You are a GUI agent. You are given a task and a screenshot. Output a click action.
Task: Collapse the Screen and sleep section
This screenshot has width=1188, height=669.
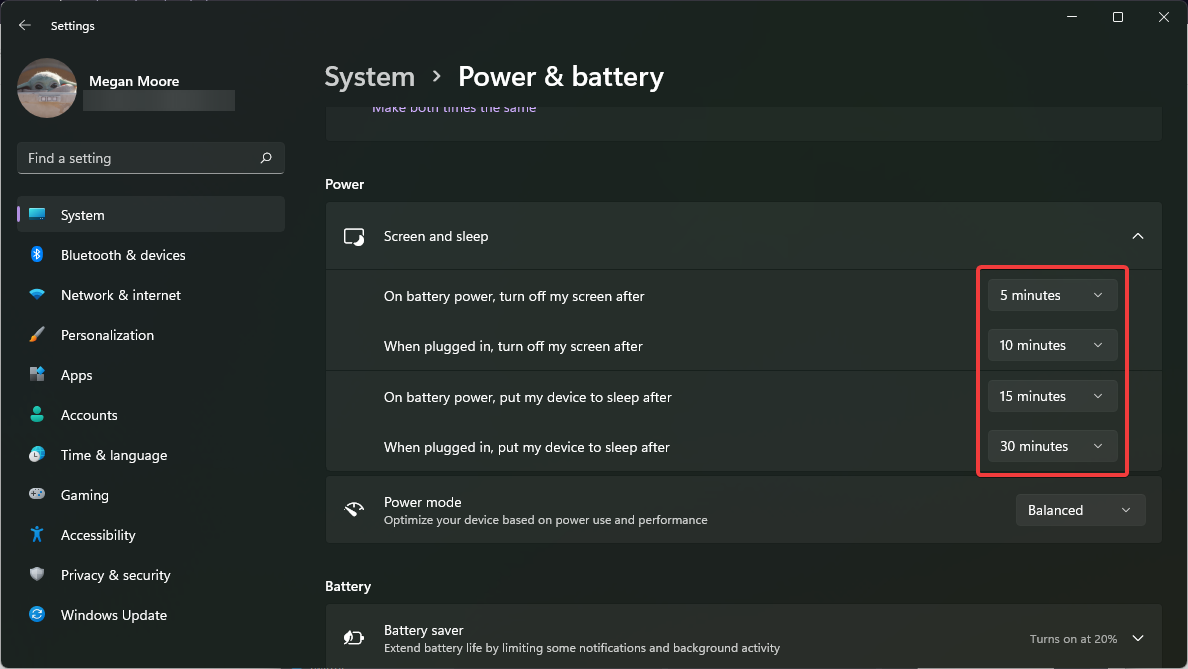click(1137, 236)
